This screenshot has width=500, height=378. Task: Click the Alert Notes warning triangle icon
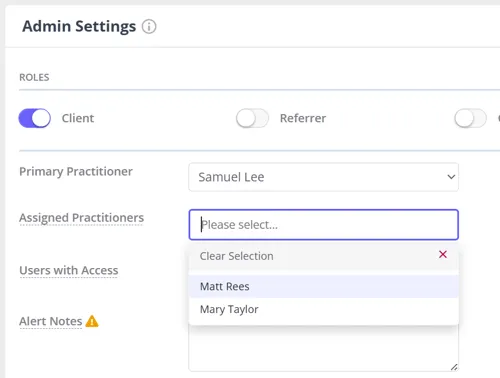pos(92,321)
